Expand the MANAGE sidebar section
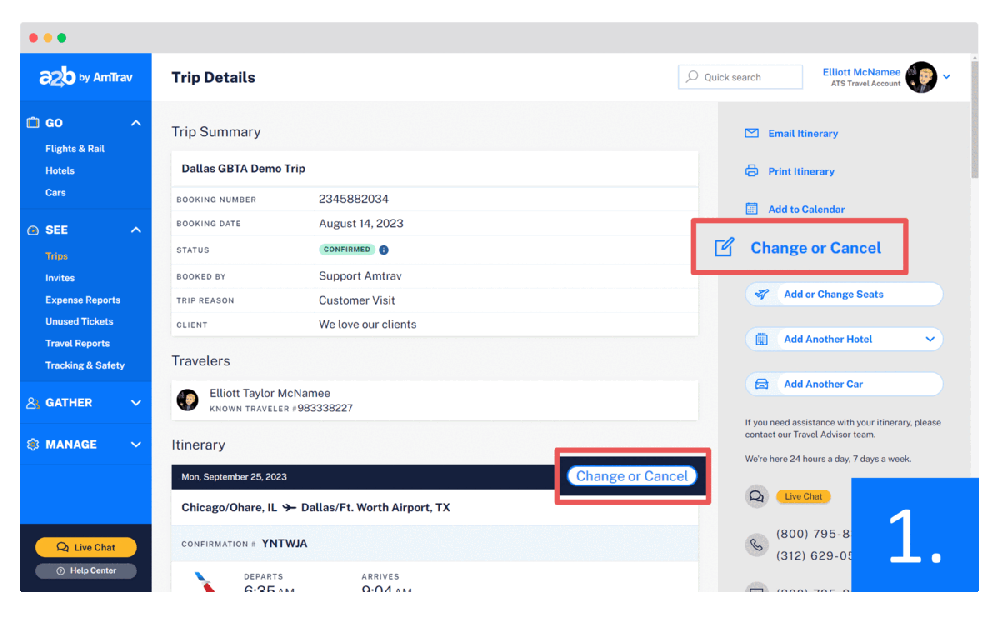This screenshot has width=1000, height=635. point(136,444)
